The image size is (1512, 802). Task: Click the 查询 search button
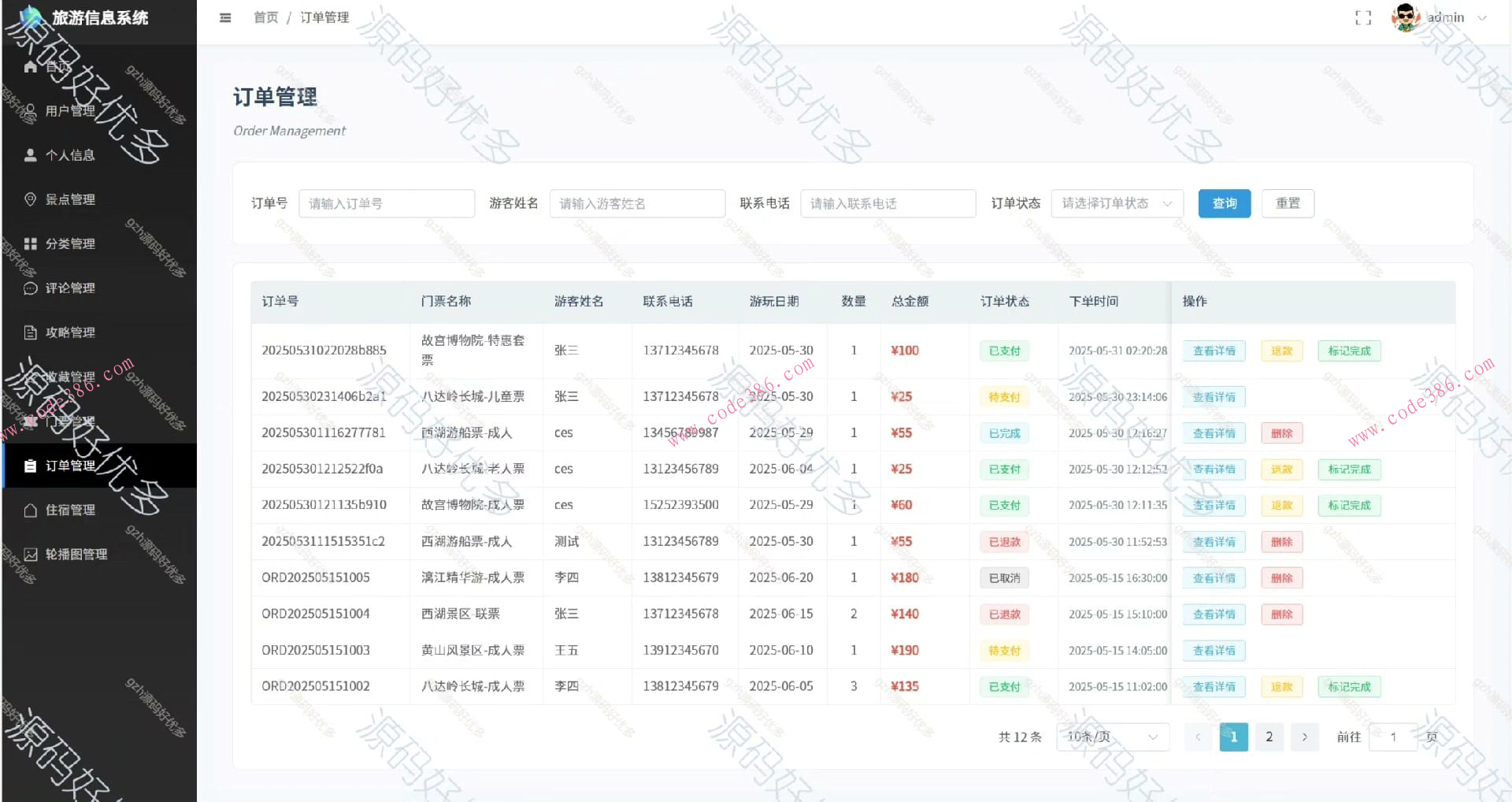1224,203
